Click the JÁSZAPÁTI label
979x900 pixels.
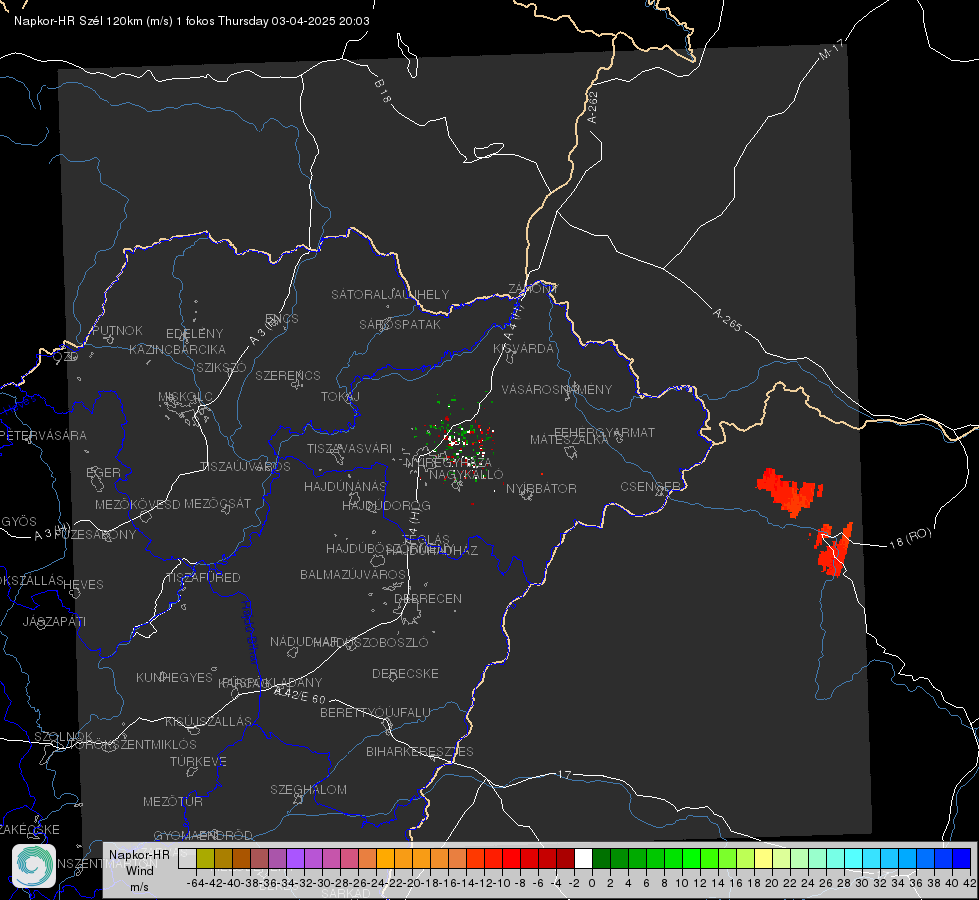[54, 621]
